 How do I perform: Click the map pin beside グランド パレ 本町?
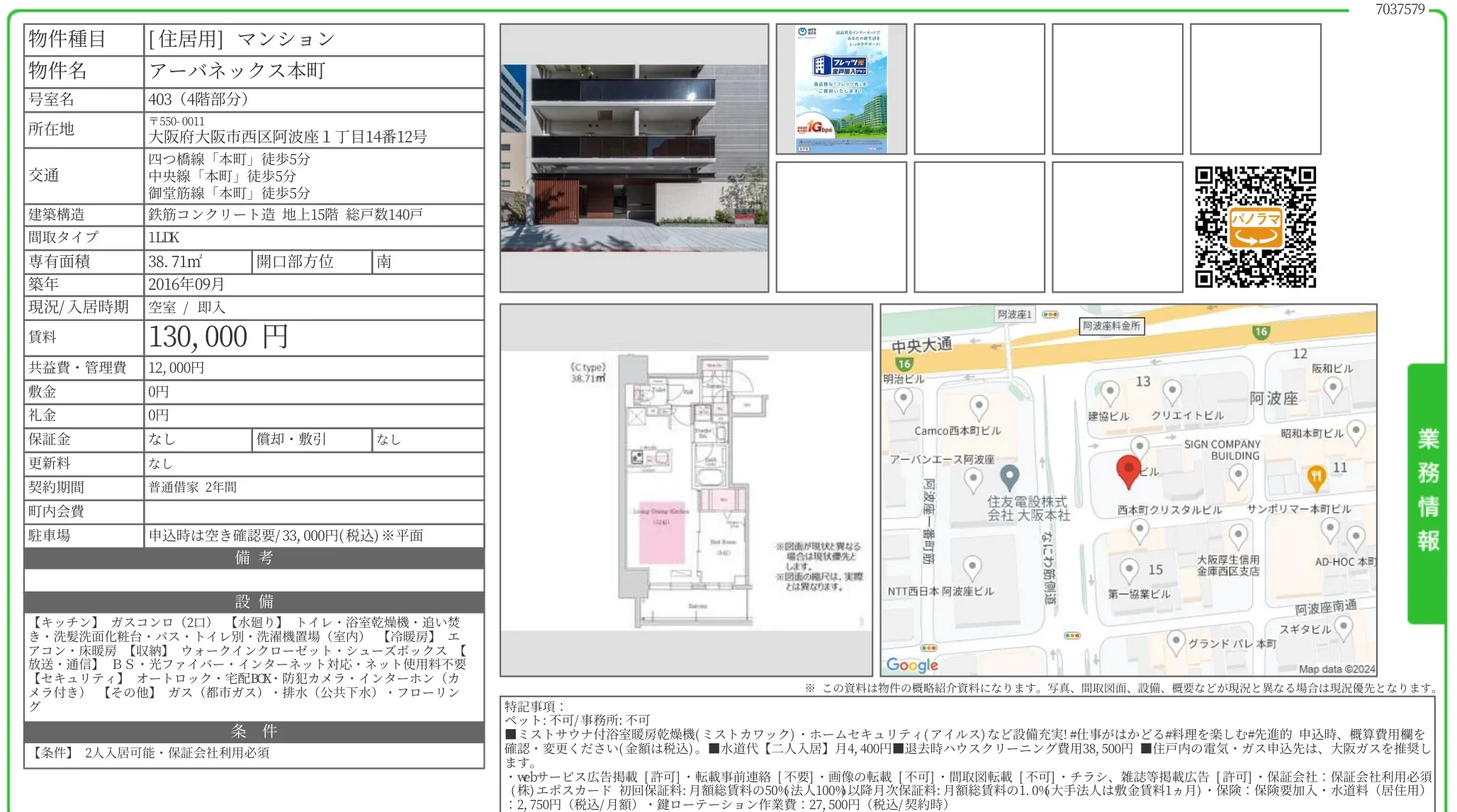coord(1176,643)
